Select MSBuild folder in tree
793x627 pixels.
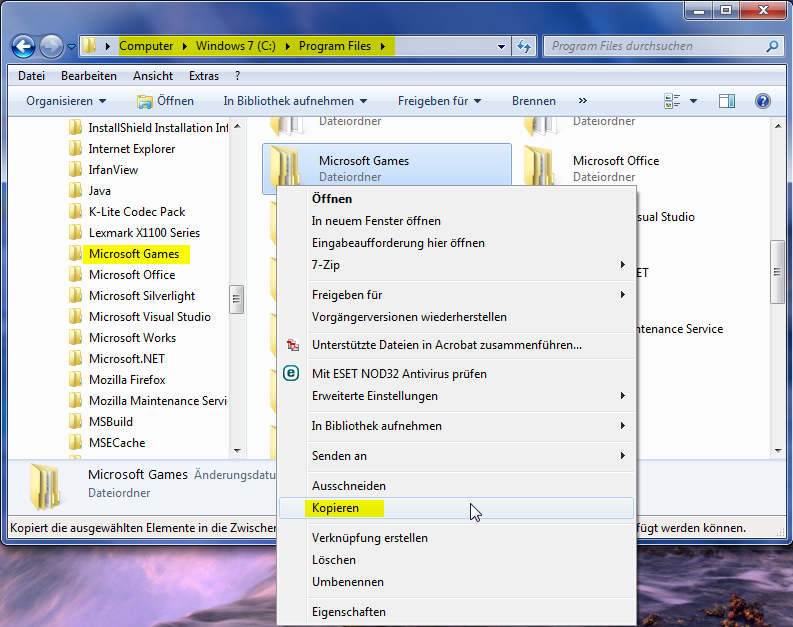pos(111,422)
